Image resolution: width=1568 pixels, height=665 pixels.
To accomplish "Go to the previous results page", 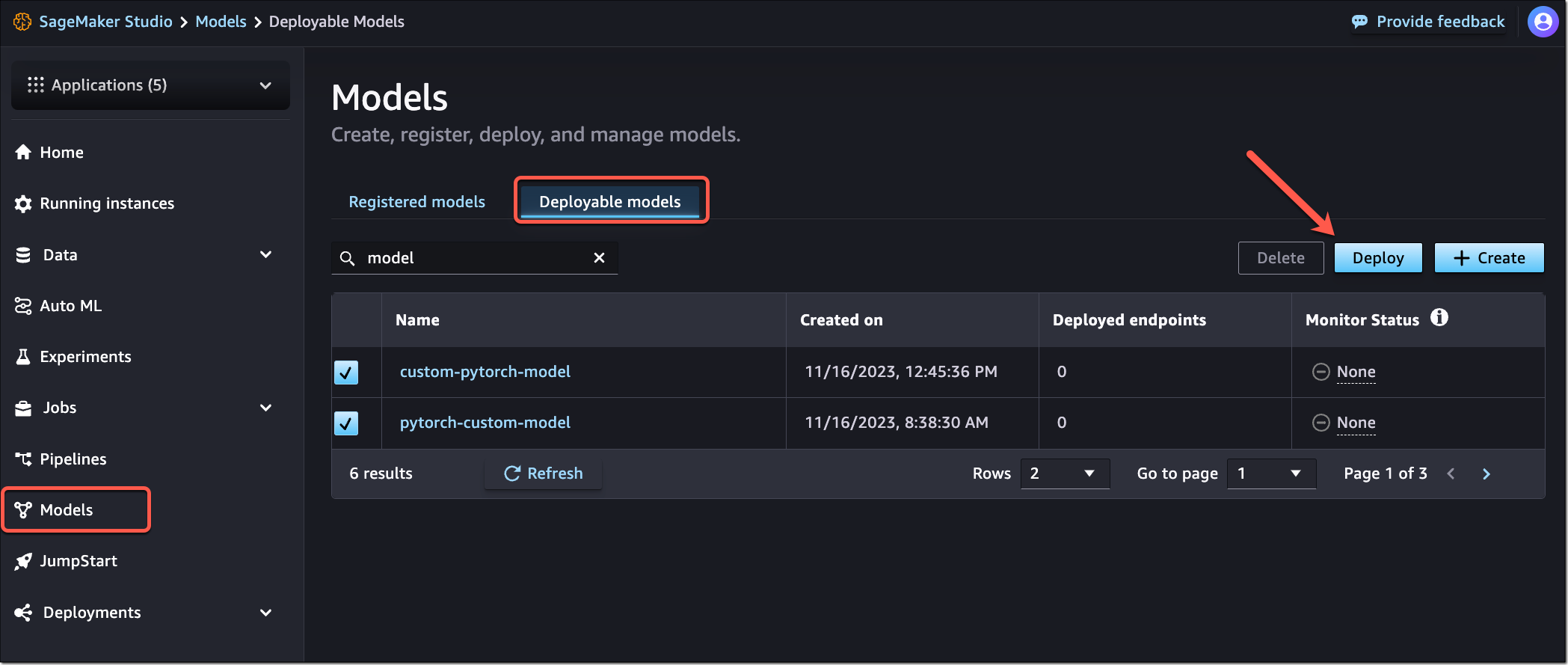I will click(1451, 474).
